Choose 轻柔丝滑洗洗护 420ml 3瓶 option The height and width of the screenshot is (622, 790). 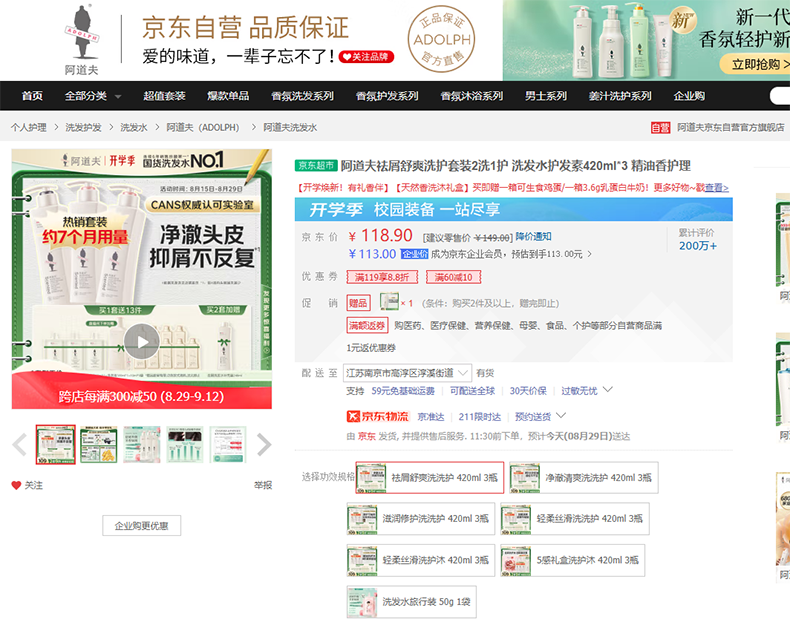(575, 519)
